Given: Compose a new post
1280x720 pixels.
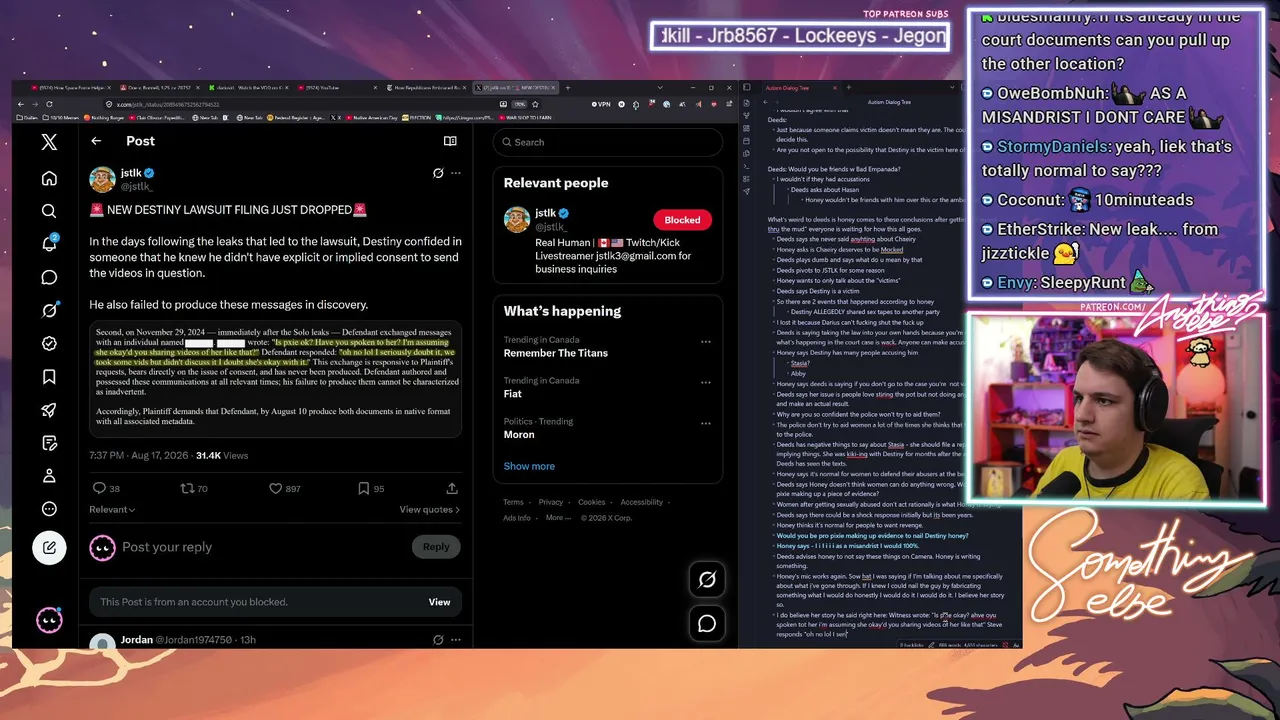Looking at the screenshot, I should (49, 547).
